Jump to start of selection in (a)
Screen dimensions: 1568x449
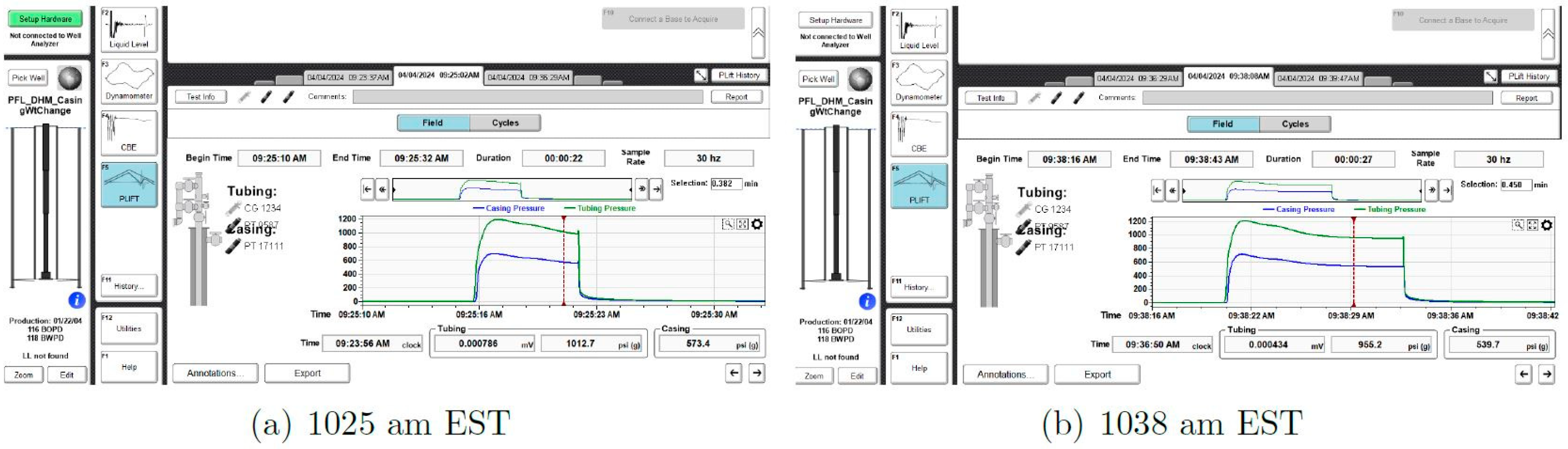[367, 189]
